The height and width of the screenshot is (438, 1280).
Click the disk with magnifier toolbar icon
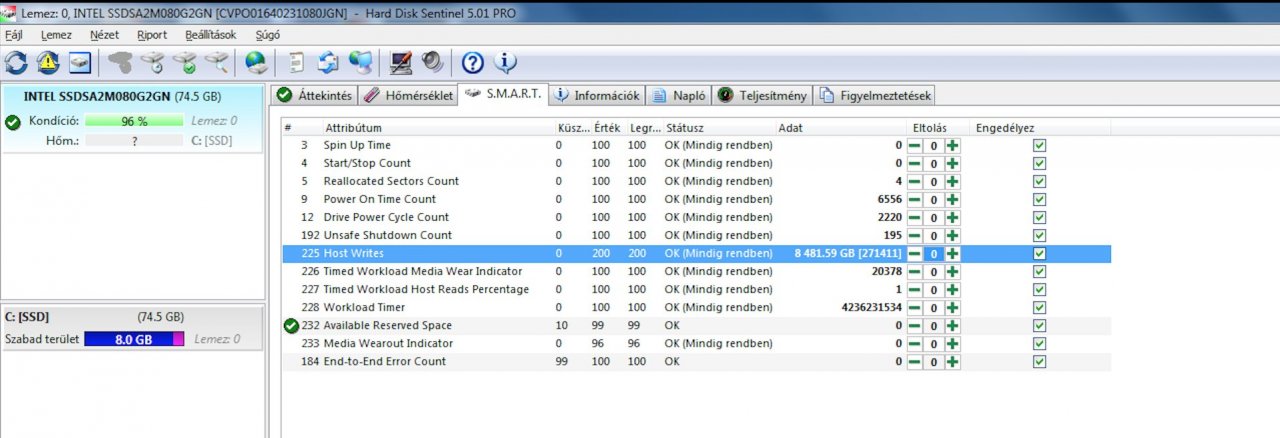[217, 63]
